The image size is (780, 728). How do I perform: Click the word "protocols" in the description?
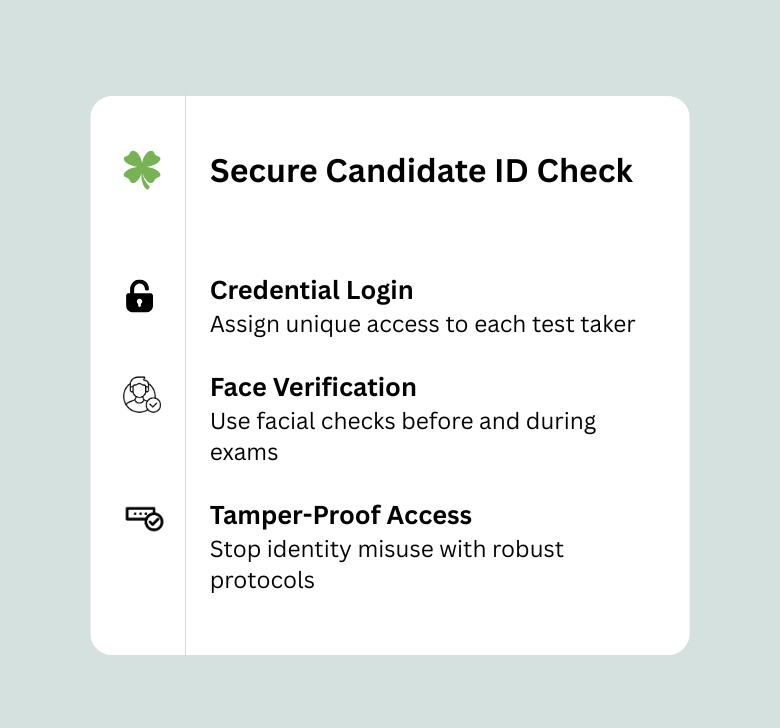262,580
